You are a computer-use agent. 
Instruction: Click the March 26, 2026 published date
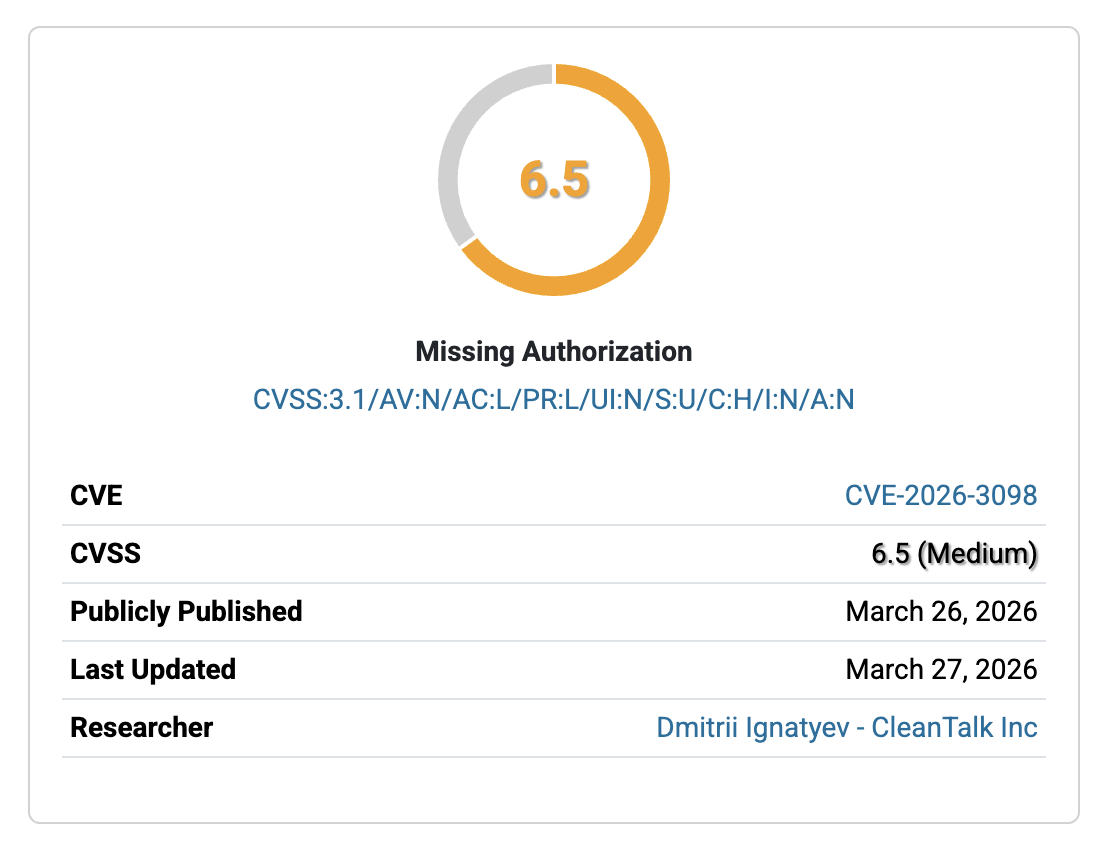point(940,611)
